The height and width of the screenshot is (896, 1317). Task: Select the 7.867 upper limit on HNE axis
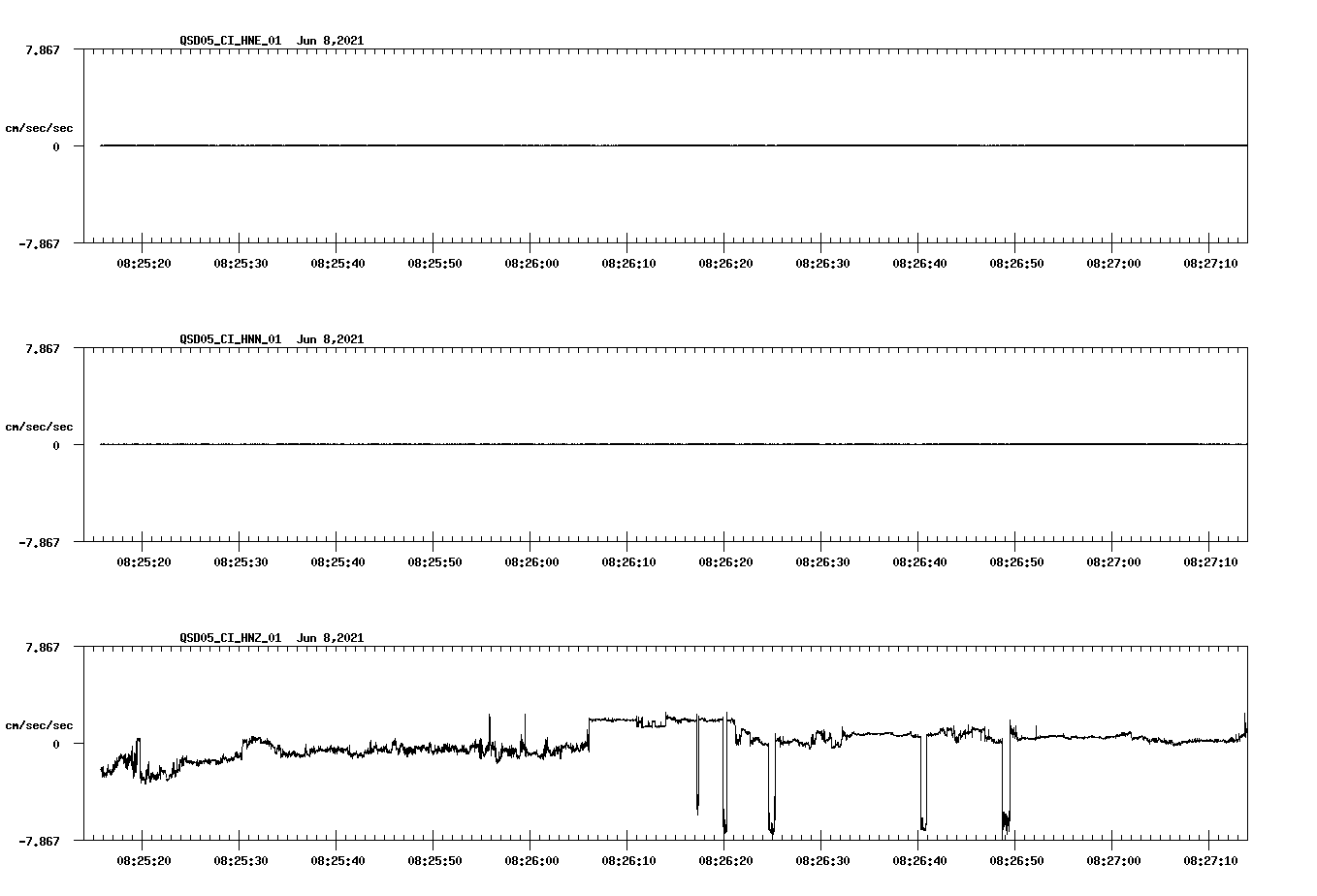[x=43, y=49]
